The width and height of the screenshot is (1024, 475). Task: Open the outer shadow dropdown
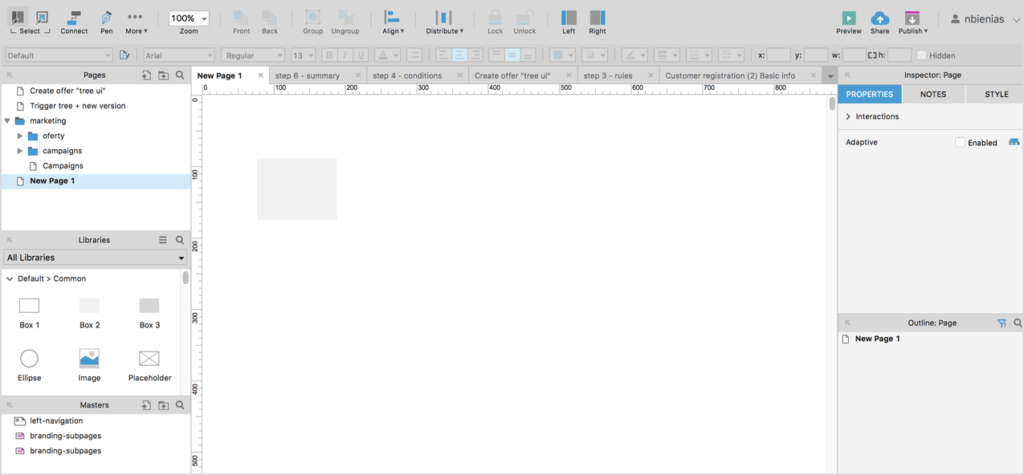coord(594,56)
